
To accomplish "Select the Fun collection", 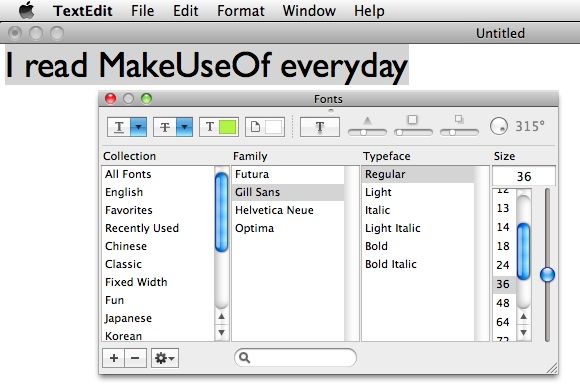I will click(158, 300).
